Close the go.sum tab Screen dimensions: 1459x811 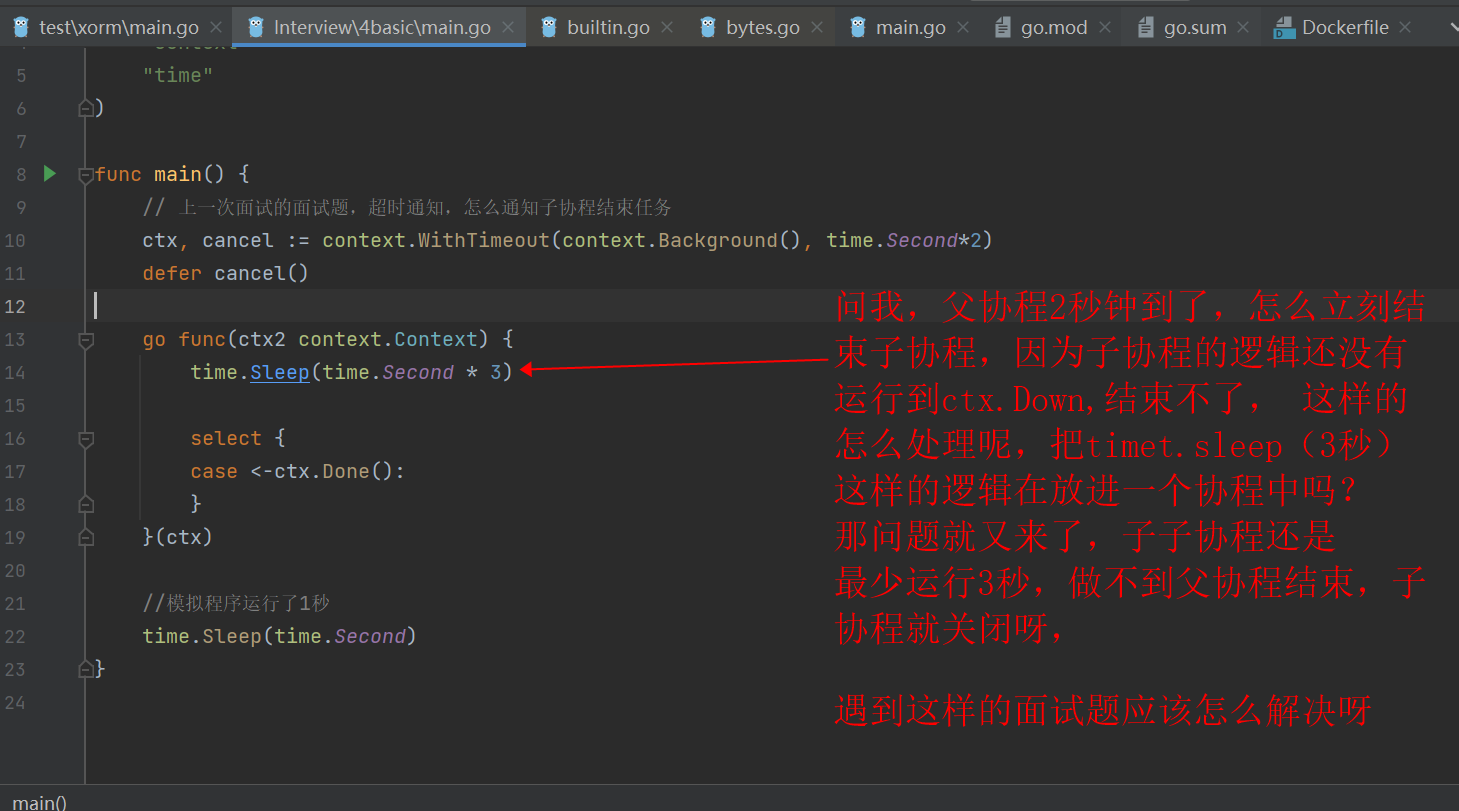pyautogui.click(x=1245, y=28)
